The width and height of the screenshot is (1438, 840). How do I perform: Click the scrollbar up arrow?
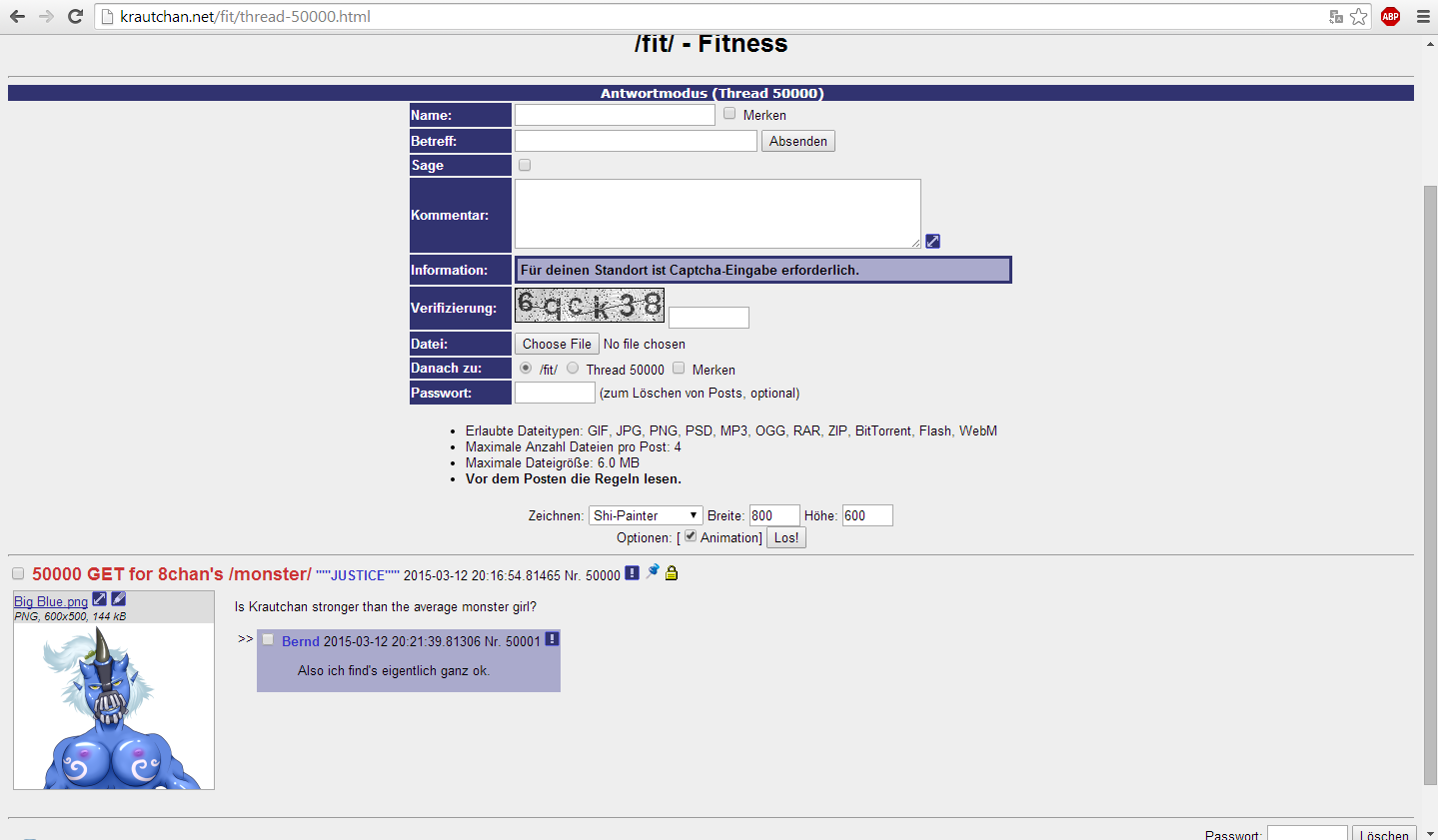(1430, 43)
